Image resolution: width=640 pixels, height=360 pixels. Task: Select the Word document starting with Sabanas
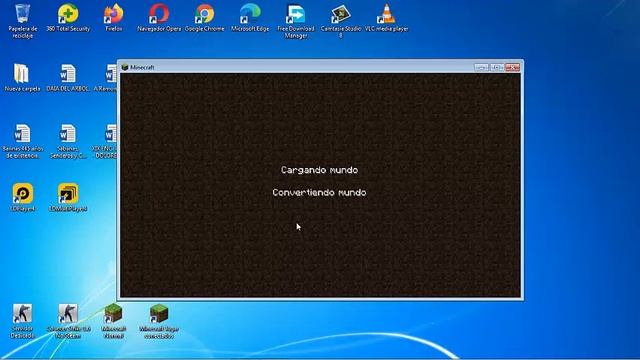pos(68,141)
